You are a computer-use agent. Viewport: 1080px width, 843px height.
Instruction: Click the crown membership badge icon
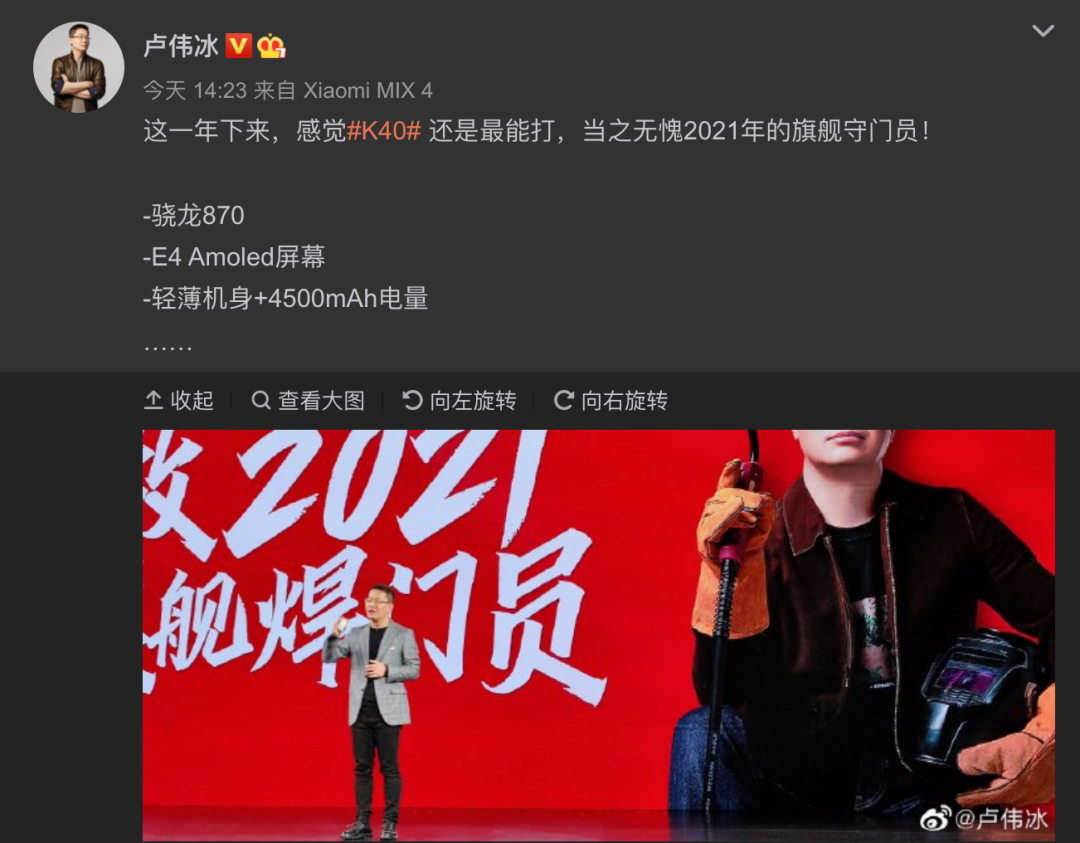coord(271,46)
